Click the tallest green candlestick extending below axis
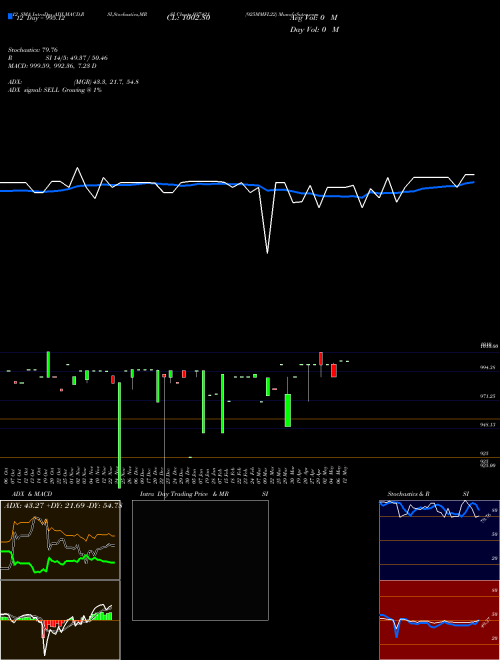Image resolution: width=500 pixels, height=660 pixels. coord(120,435)
